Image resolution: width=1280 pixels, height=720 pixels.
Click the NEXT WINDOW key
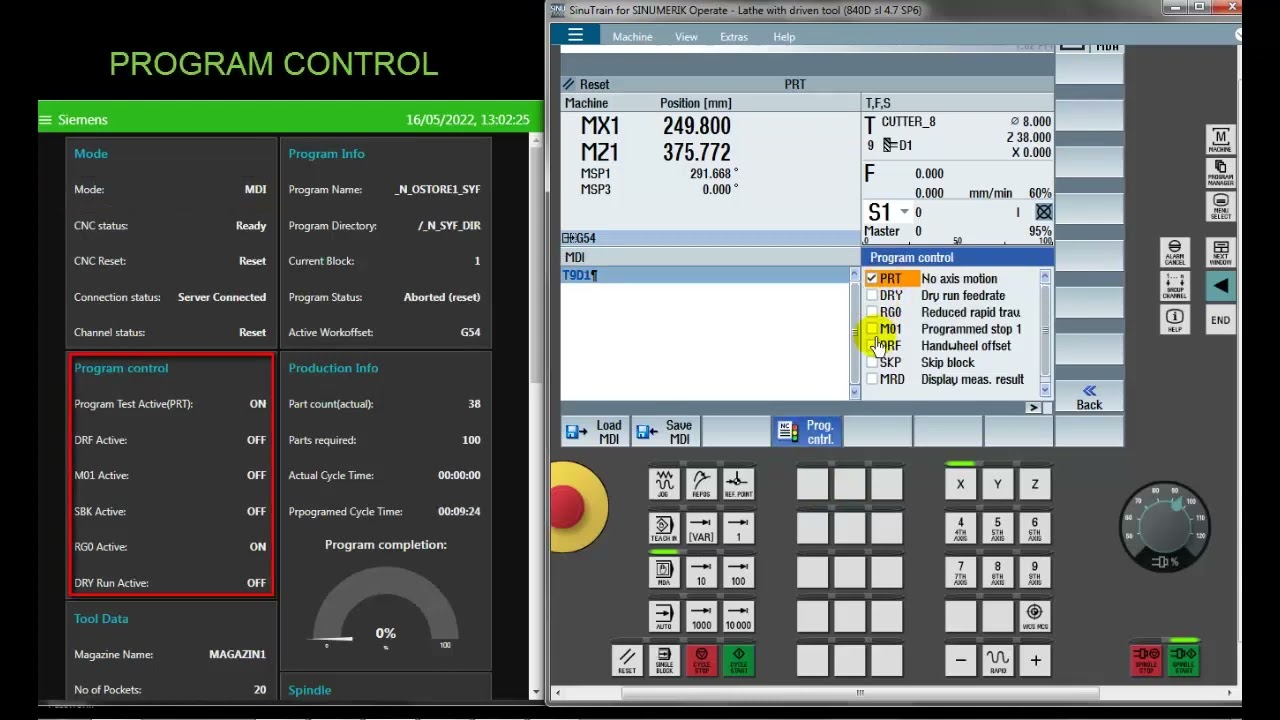[1220, 252]
